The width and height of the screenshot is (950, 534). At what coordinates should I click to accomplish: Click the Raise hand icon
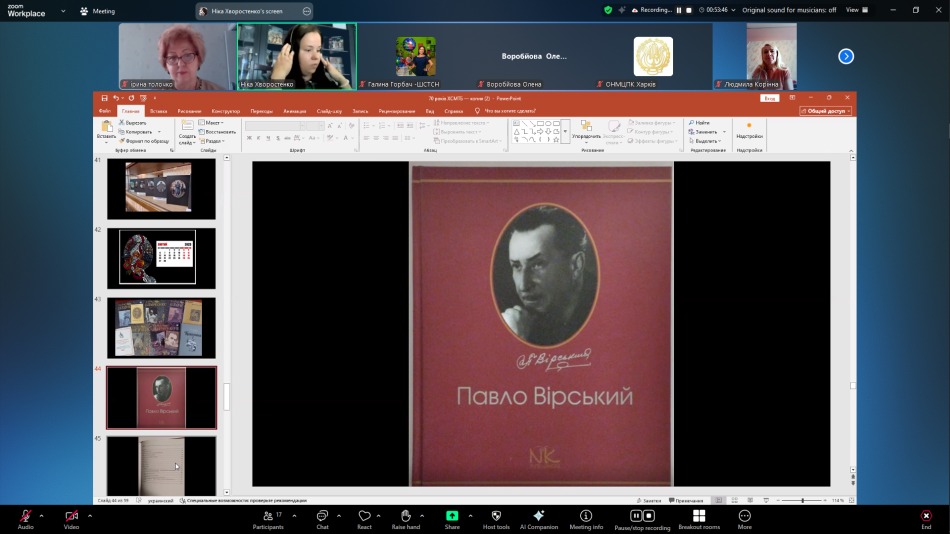coord(406,517)
